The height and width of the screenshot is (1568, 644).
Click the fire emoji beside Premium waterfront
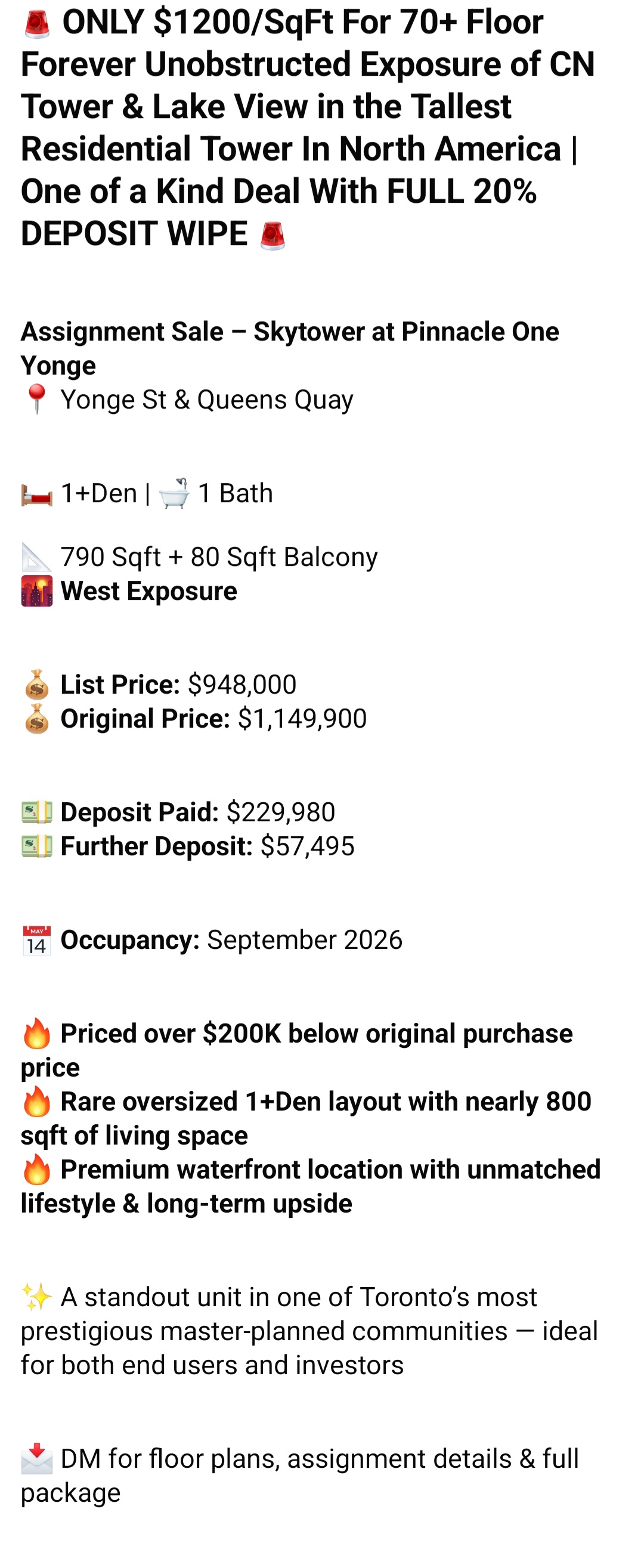point(36,1170)
